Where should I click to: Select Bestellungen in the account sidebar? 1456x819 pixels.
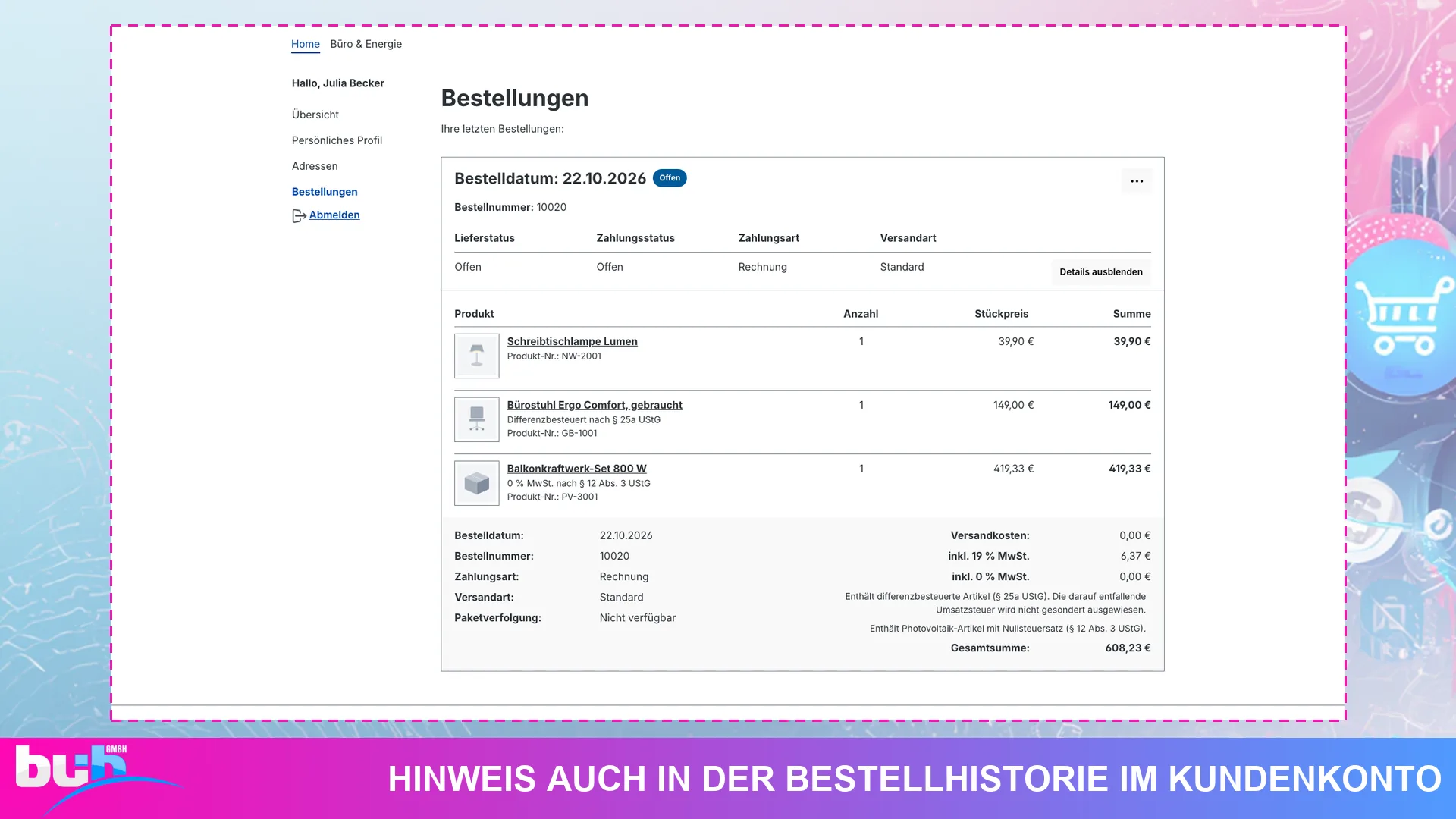[x=325, y=192]
